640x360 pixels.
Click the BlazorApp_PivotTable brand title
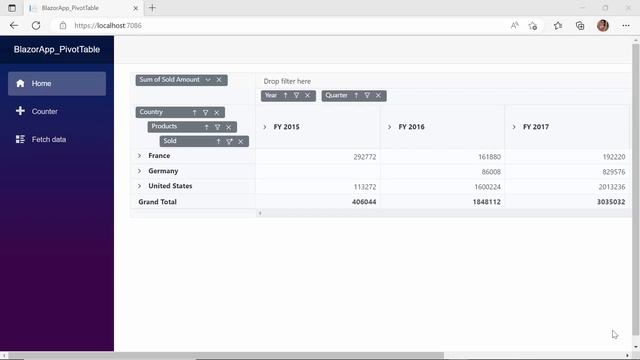57,49
